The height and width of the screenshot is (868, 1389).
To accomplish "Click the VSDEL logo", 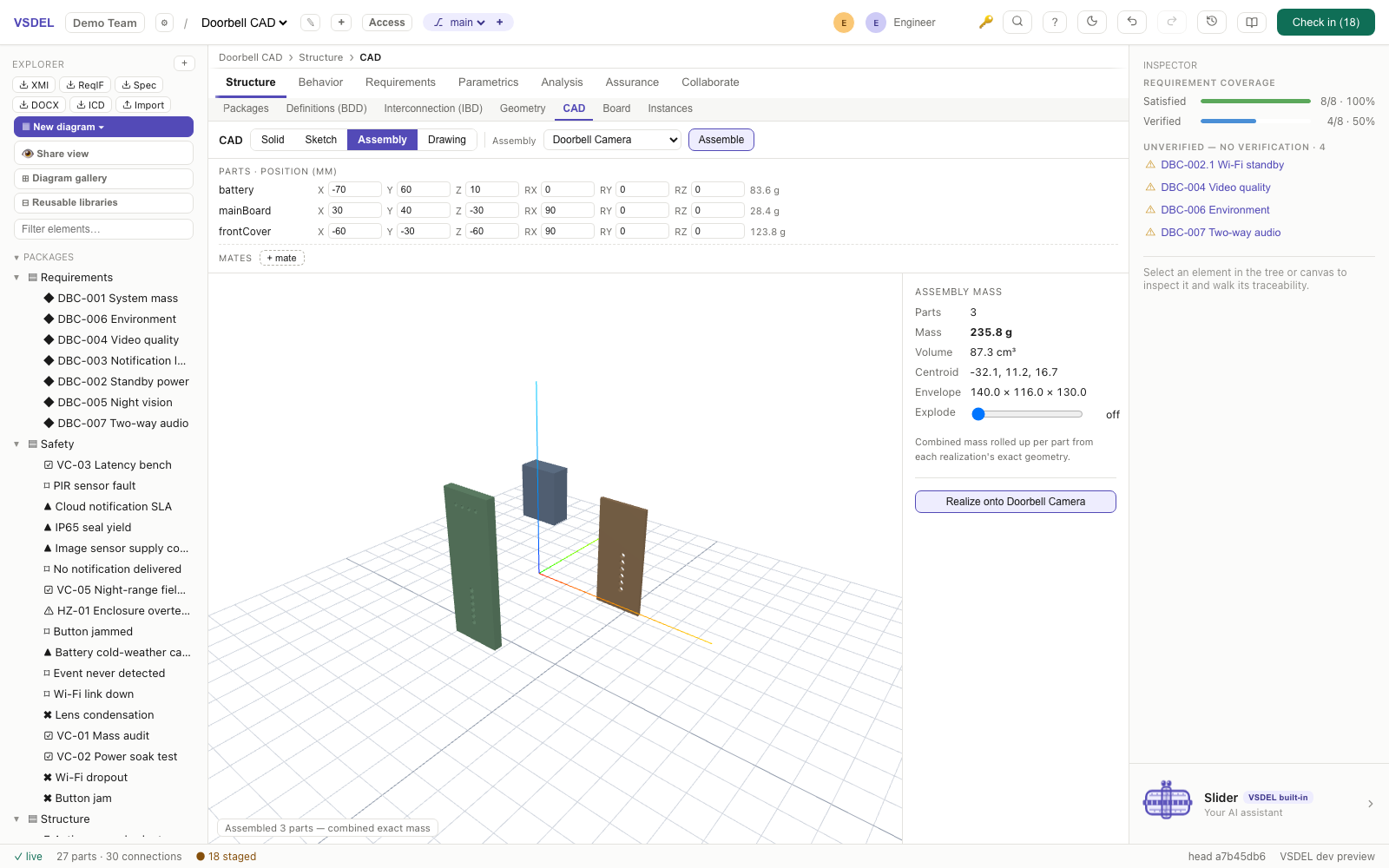I will pyautogui.click(x=34, y=23).
